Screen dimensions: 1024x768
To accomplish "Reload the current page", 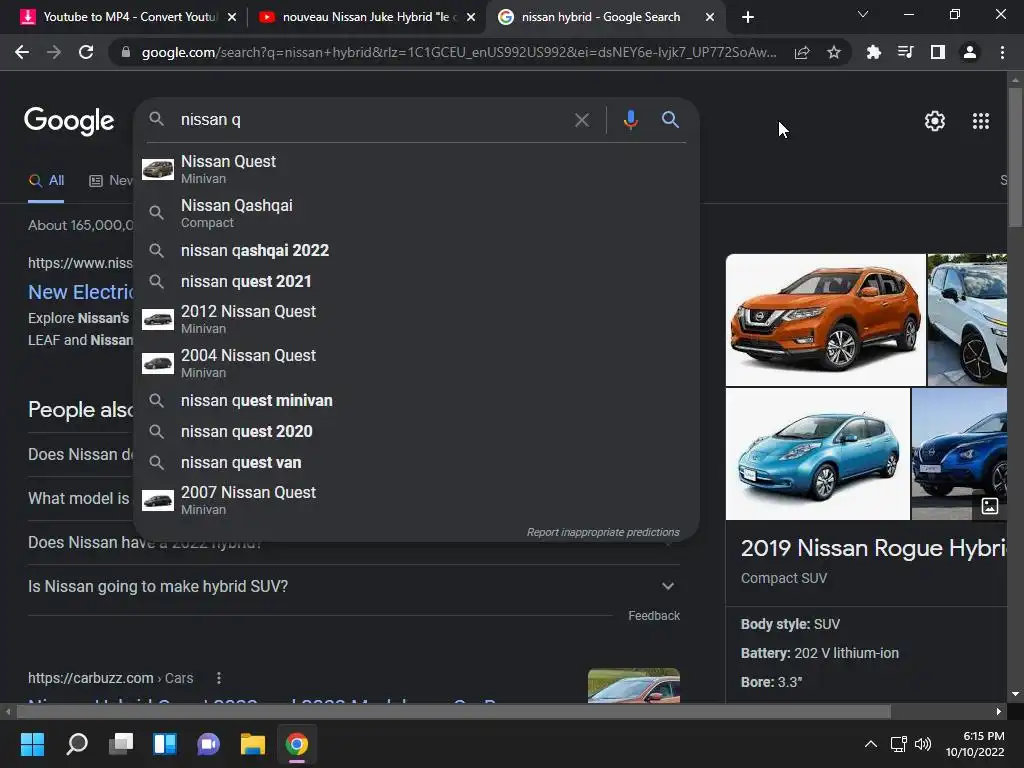I will pos(86,52).
